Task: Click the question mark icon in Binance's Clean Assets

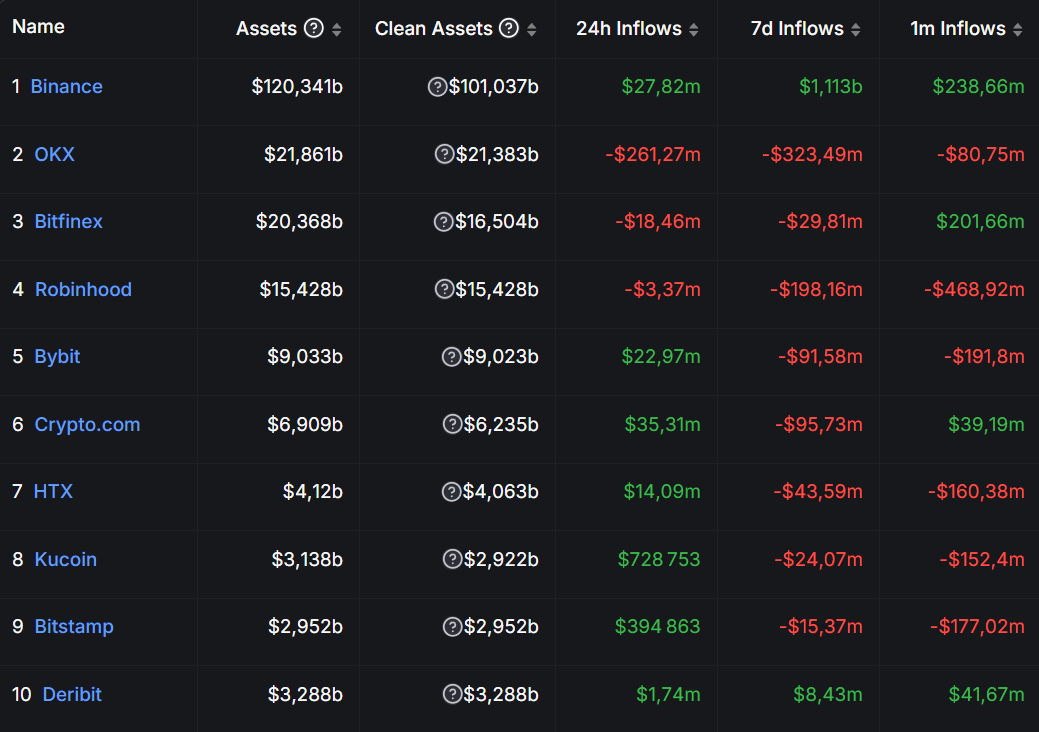Action: [437, 87]
